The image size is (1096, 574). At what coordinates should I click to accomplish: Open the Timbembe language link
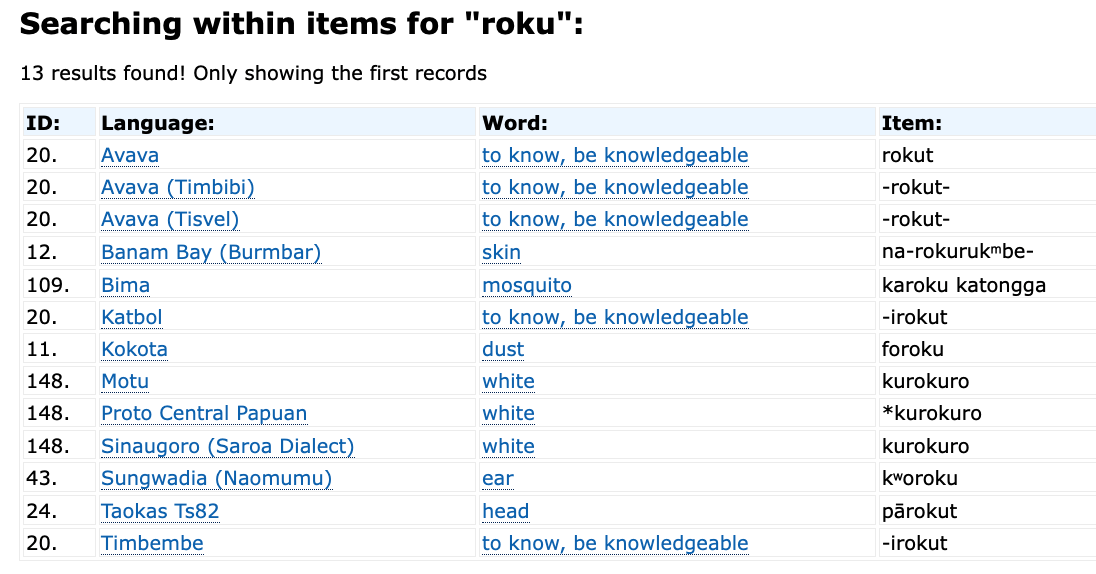coord(152,544)
